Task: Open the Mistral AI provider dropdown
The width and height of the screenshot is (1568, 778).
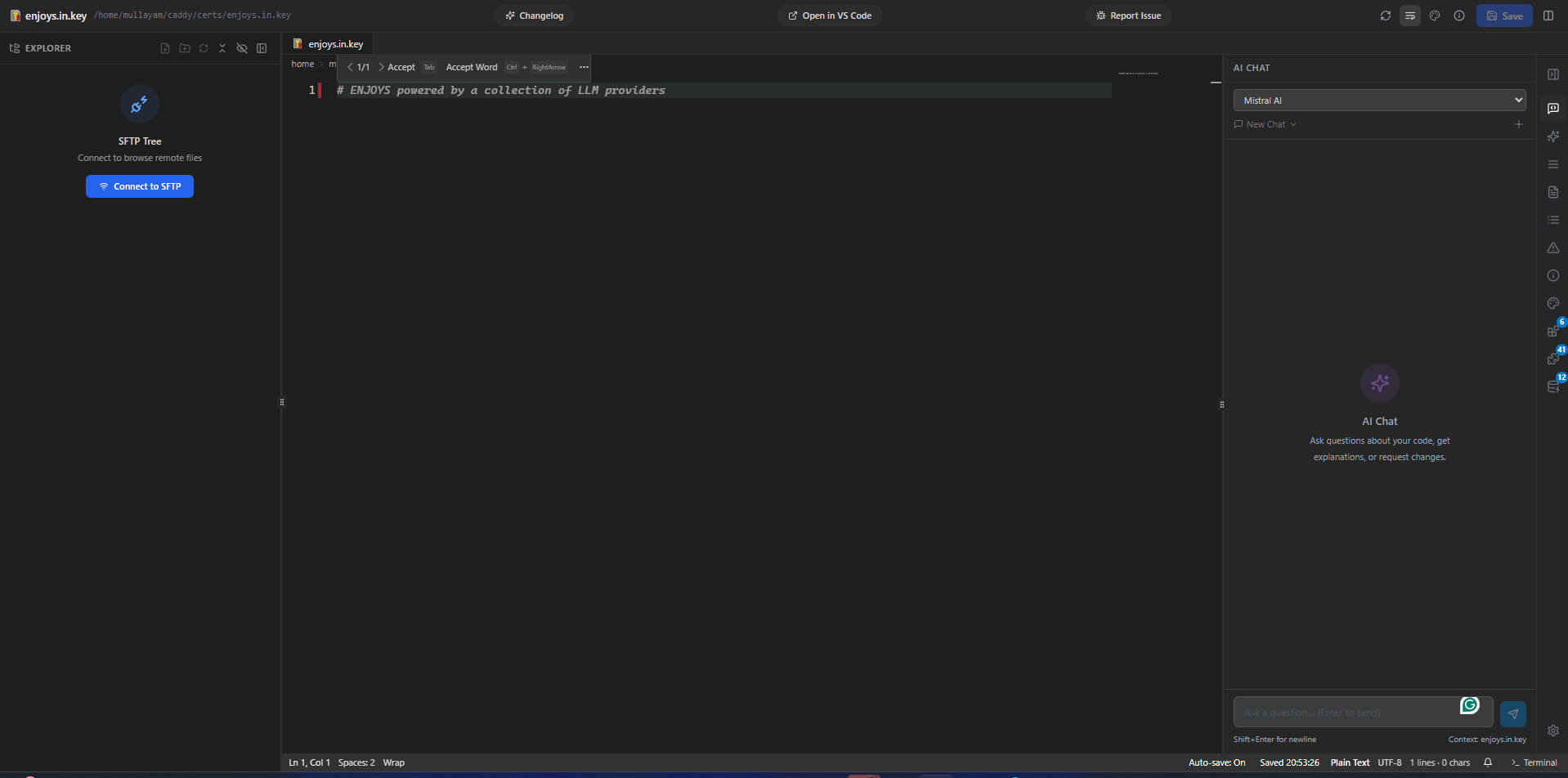Action: pos(1379,101)
